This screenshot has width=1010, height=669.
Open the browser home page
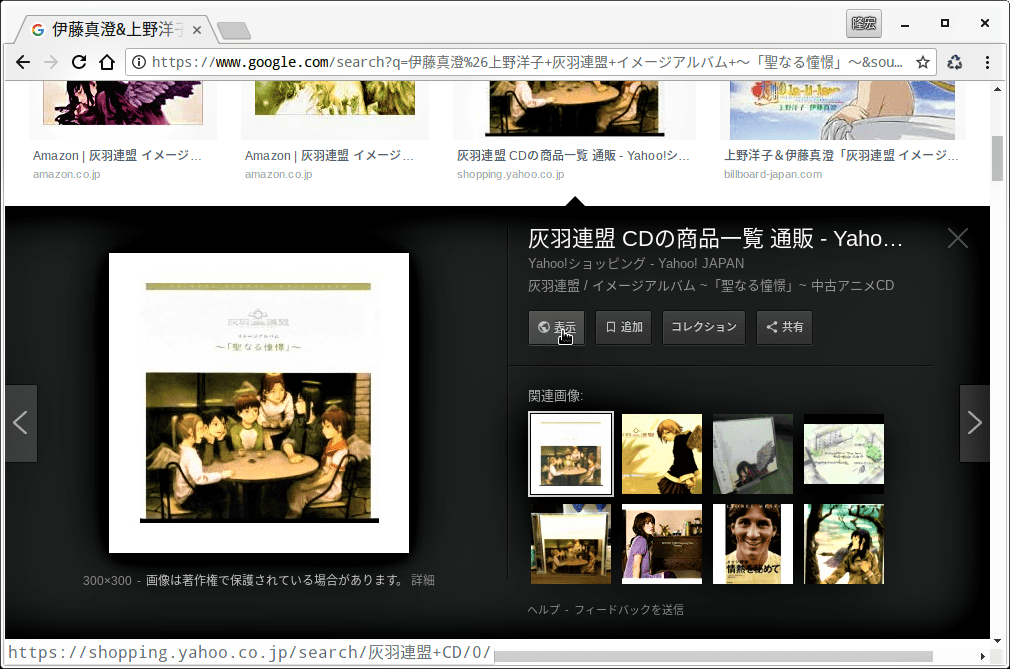click(x=107, y=62)
